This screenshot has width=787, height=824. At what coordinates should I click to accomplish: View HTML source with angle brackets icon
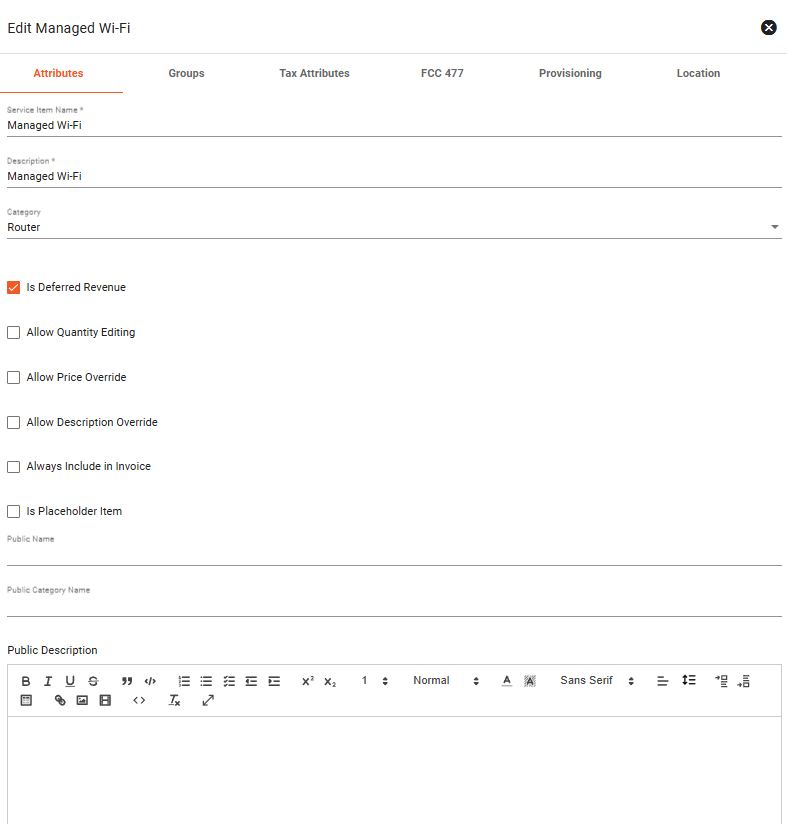139,700
